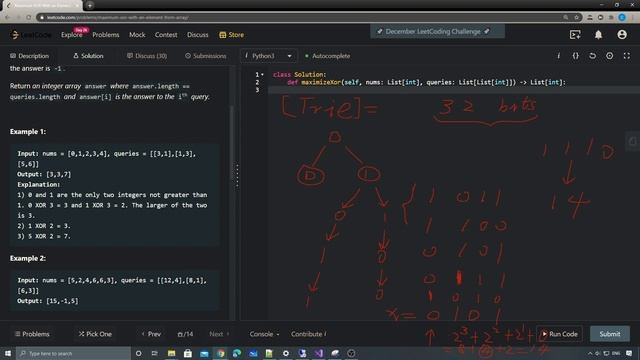The width and height of the screenshot is (640, 360).
Task: Open the Discuss (30) tab
Action: pyautogui.click(x=147, y=56)
